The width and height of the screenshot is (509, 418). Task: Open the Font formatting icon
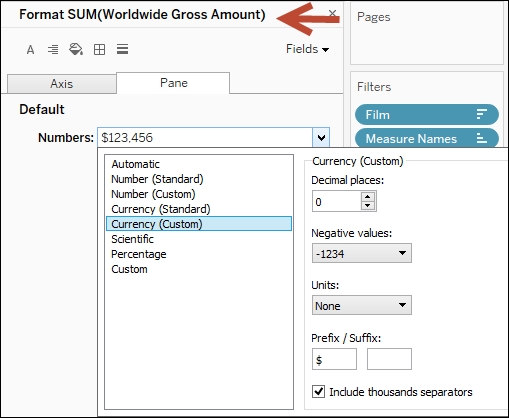click(x=30, y=50)
